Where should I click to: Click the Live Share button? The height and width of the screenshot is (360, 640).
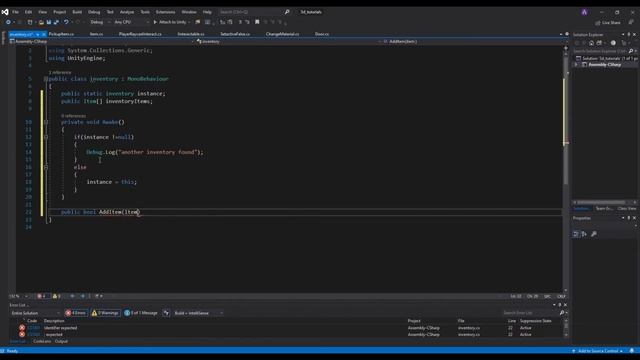click(x=608, y=22)
